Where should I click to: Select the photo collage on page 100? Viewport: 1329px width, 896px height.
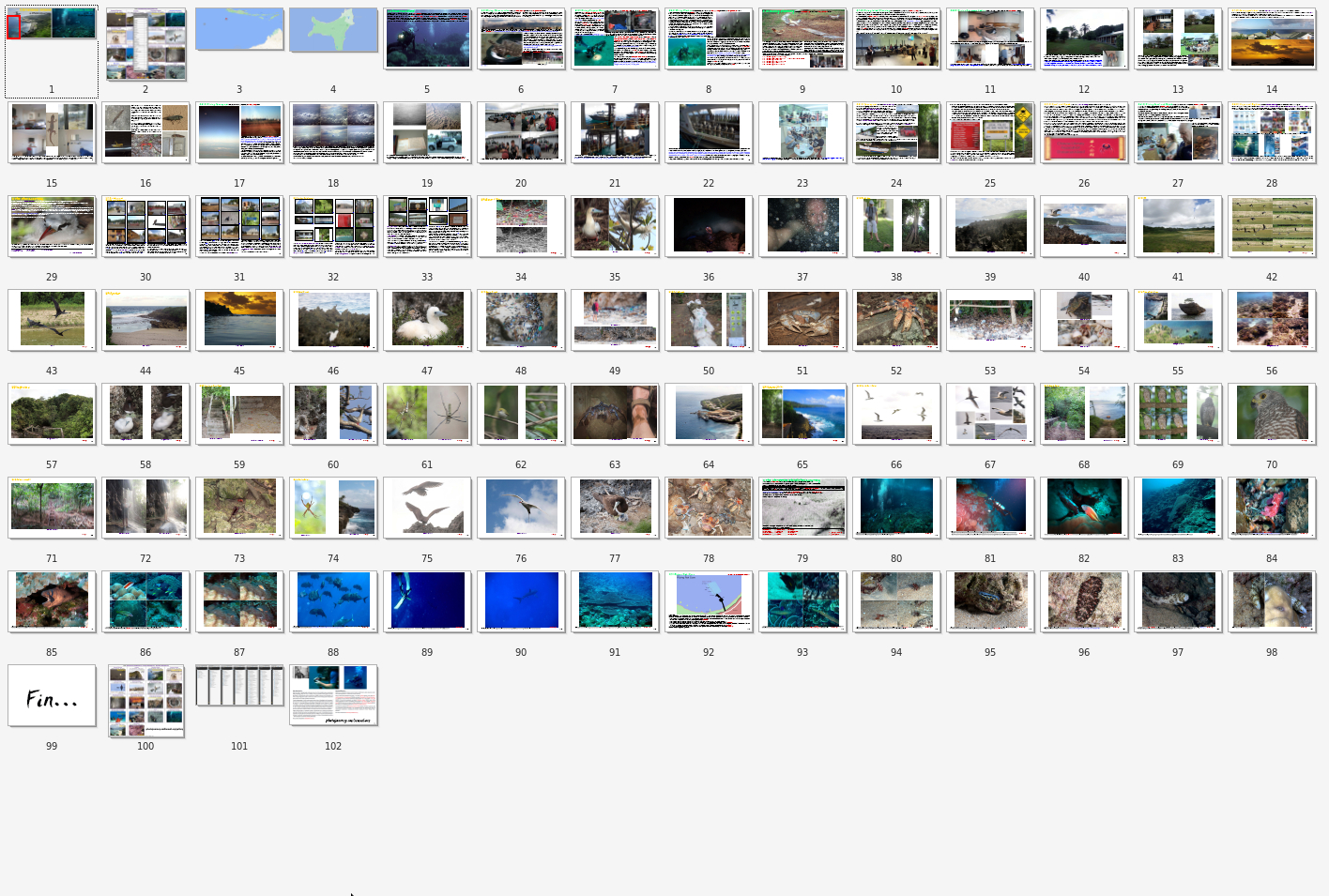(x=145, y=701)
